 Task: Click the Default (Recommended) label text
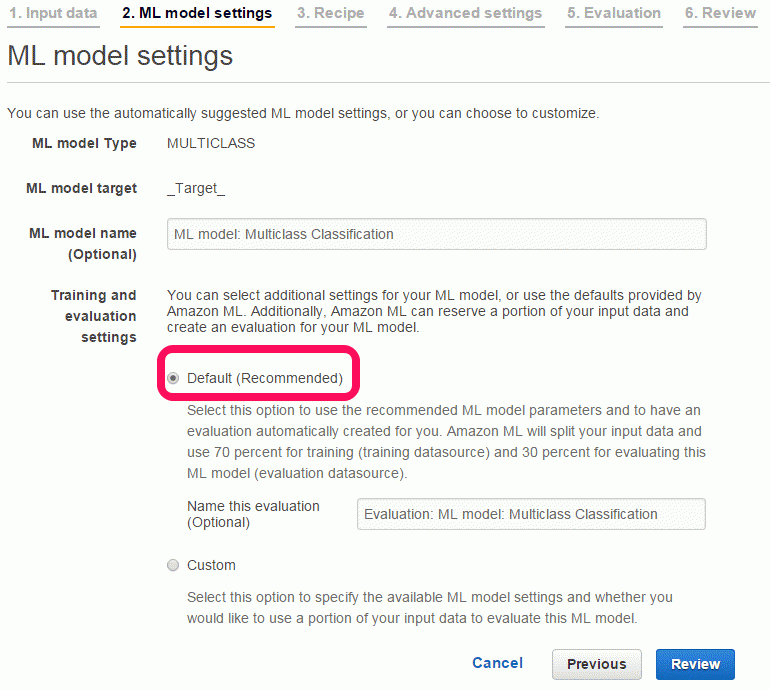point(265,378)
